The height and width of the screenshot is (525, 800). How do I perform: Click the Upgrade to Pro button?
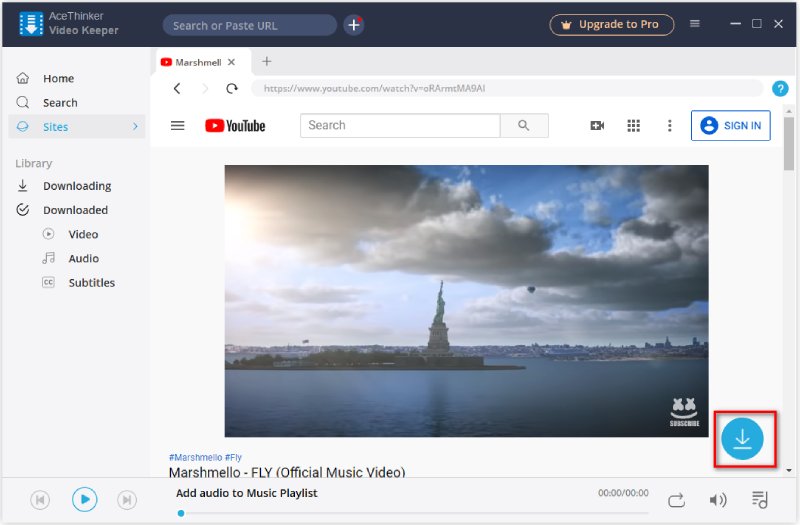click(611, 25)
